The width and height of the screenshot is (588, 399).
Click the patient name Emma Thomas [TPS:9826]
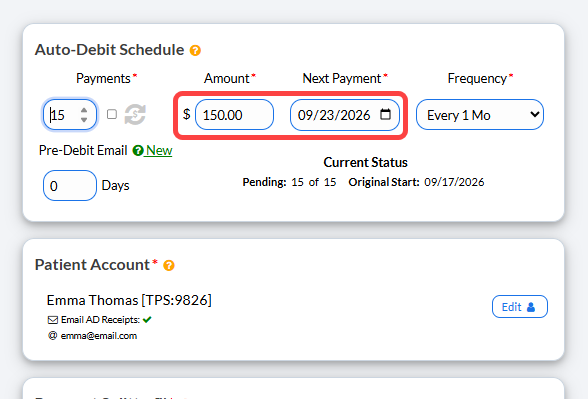pyautogui.click(x=129, y=300)
